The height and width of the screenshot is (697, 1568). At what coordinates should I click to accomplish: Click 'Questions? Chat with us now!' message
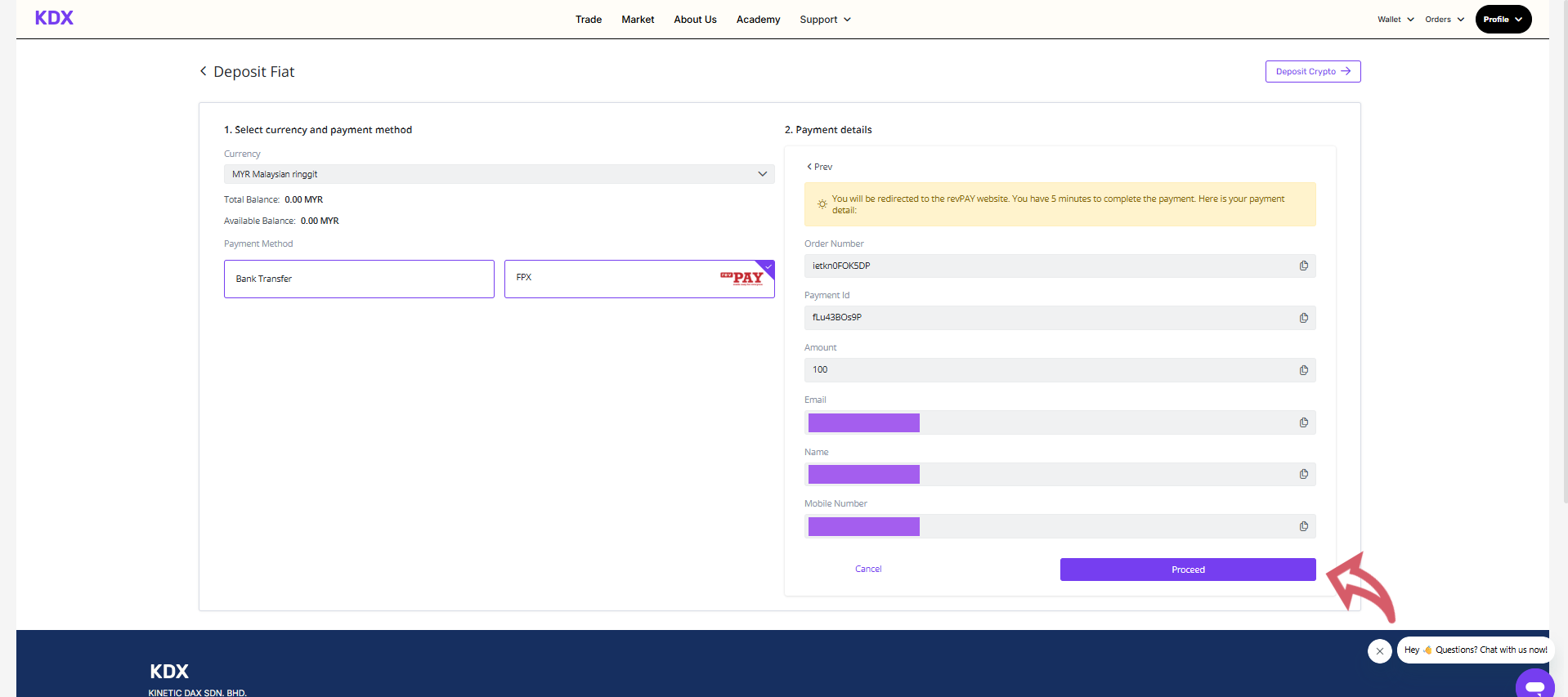pyautogui.click(x=1476, y=650)
